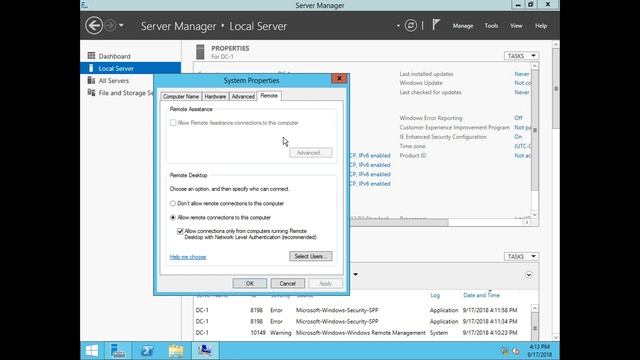This screenshot has width=640, height=360.
Task: Open the Help me choose link
Action: (x=188, y=257)
